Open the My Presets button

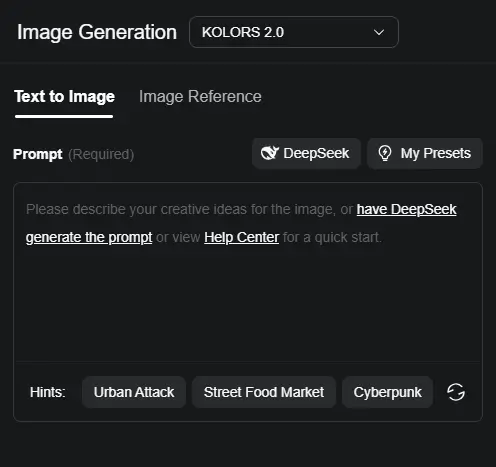point(425,153)
